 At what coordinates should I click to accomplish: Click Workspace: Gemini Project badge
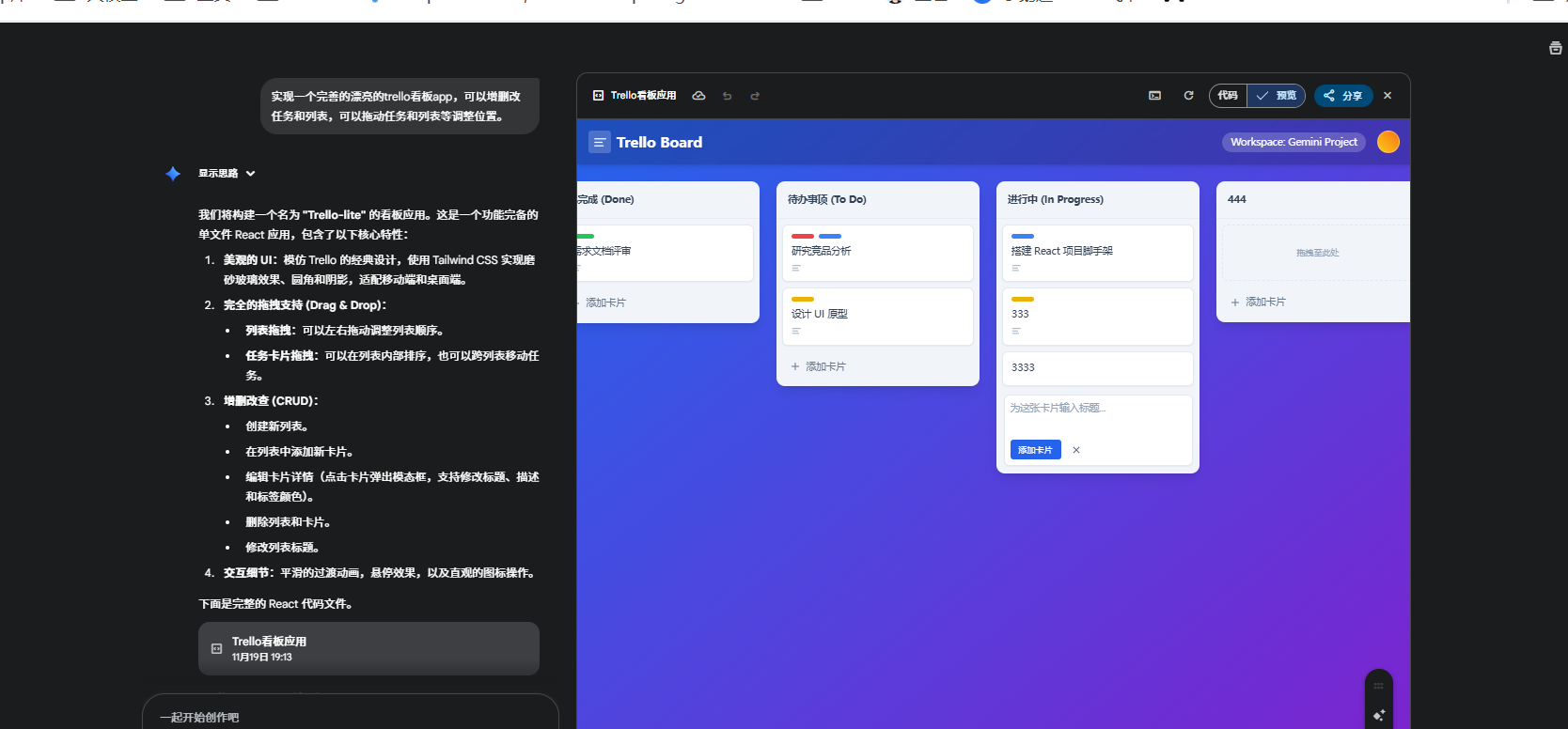point(1294,142)
